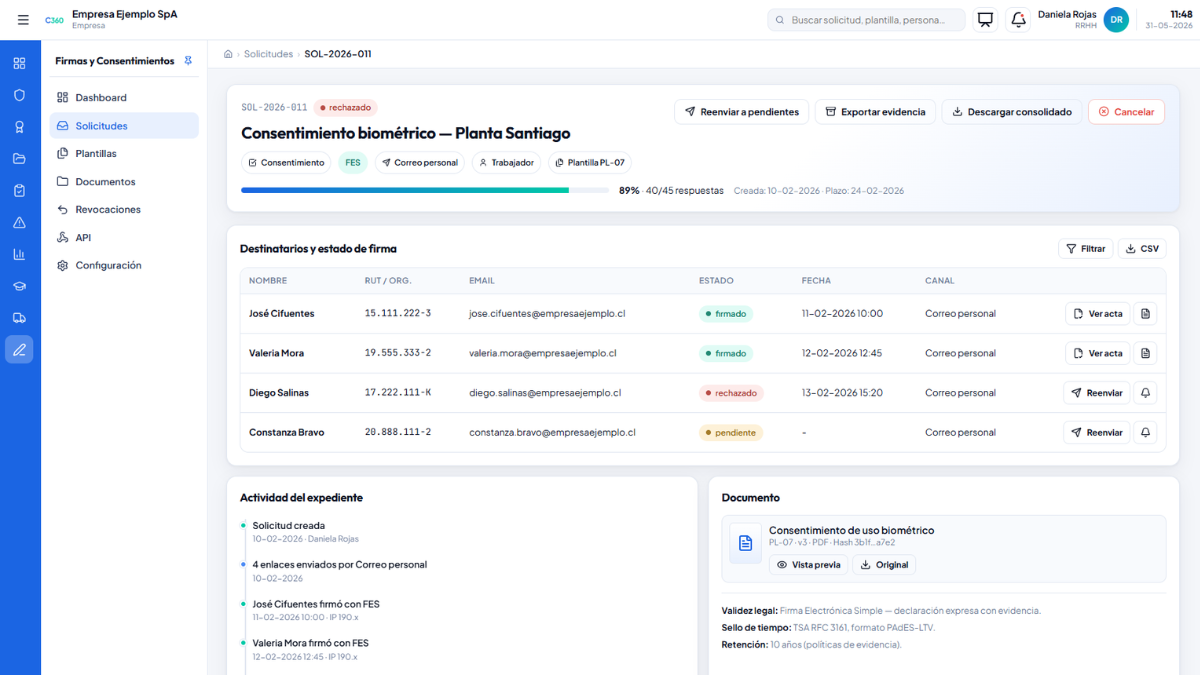Go to Solicitudes breadcrumb link

(268, 54)
